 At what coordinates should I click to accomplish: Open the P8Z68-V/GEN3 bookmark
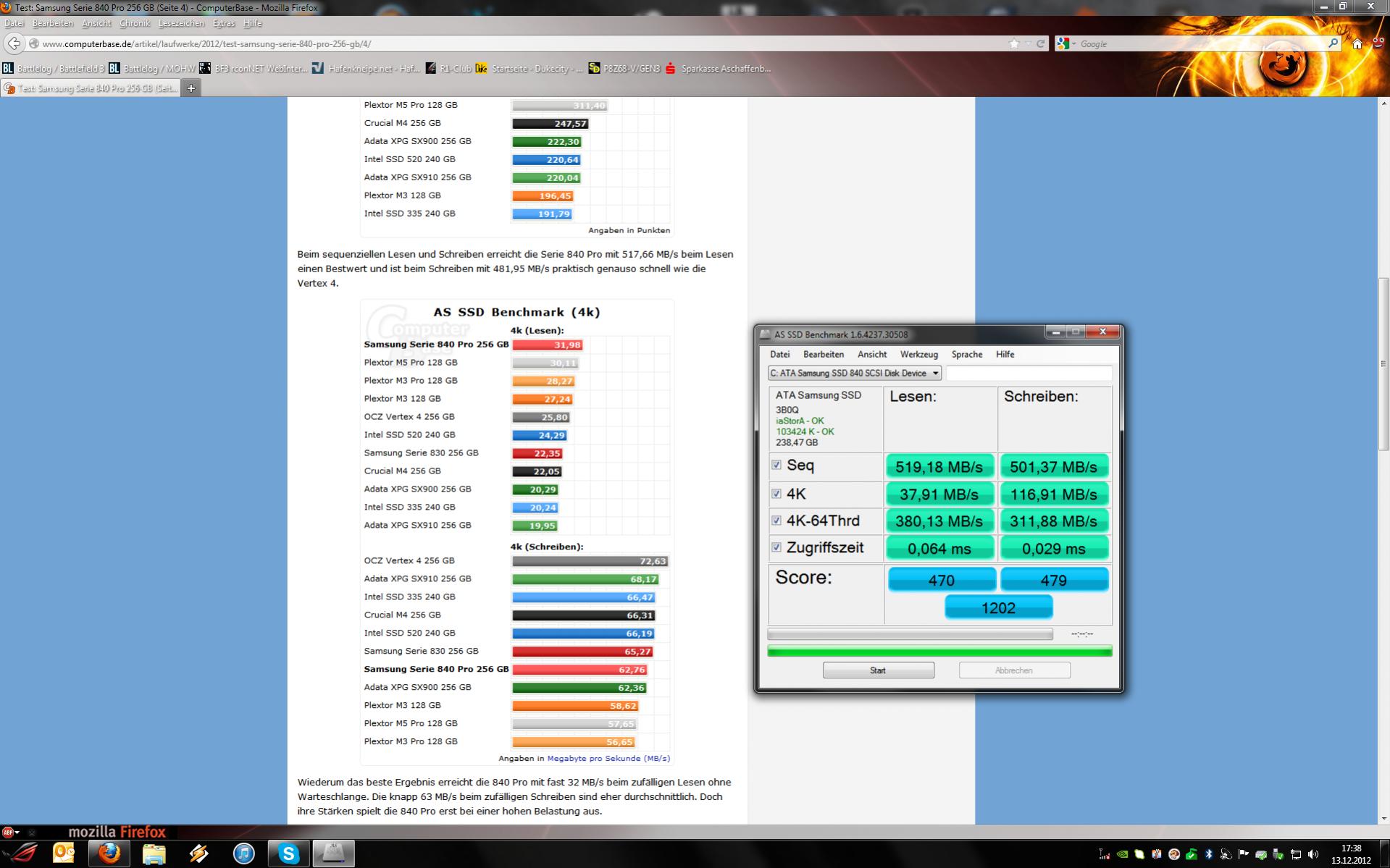coord(624,69)
